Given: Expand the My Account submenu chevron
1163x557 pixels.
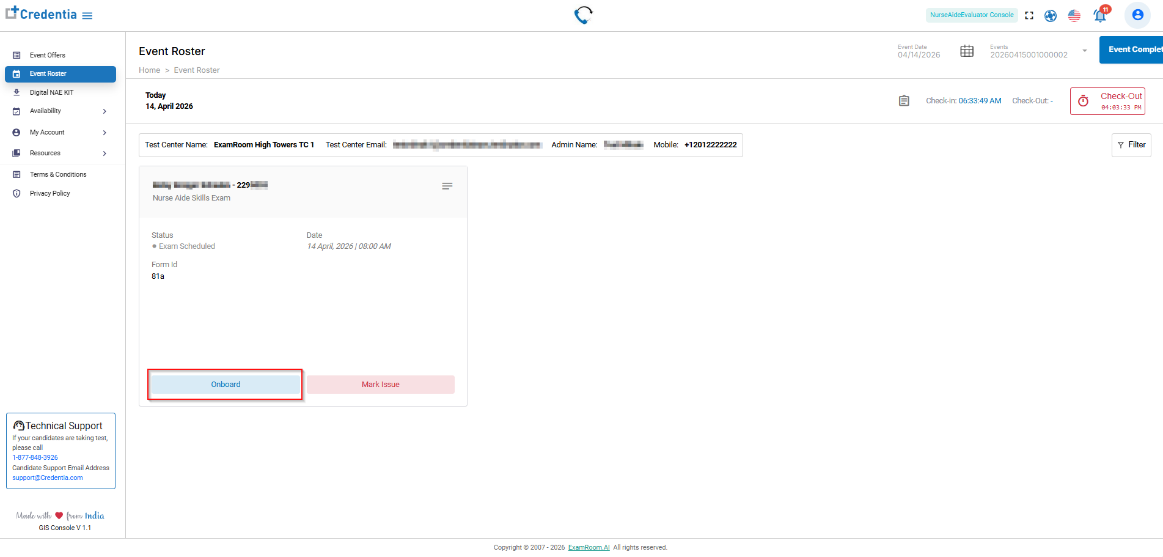Looking at the screenshot, I should coord(105,133).
